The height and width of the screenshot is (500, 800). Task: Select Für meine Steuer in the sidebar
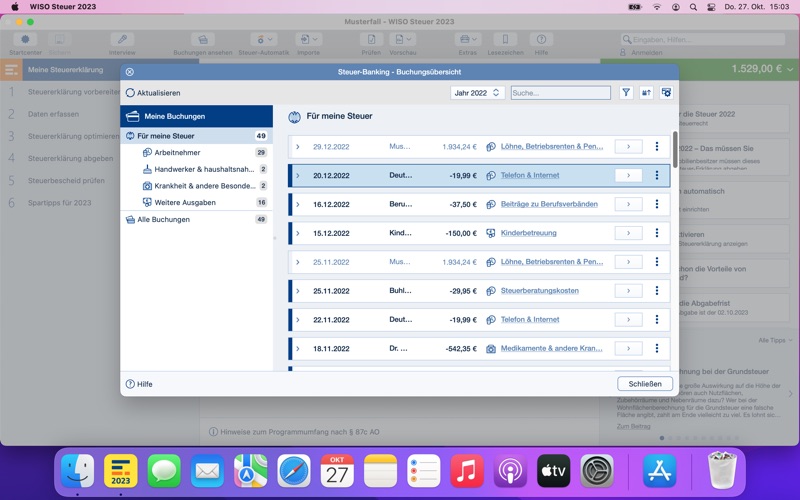coord(196,136)
